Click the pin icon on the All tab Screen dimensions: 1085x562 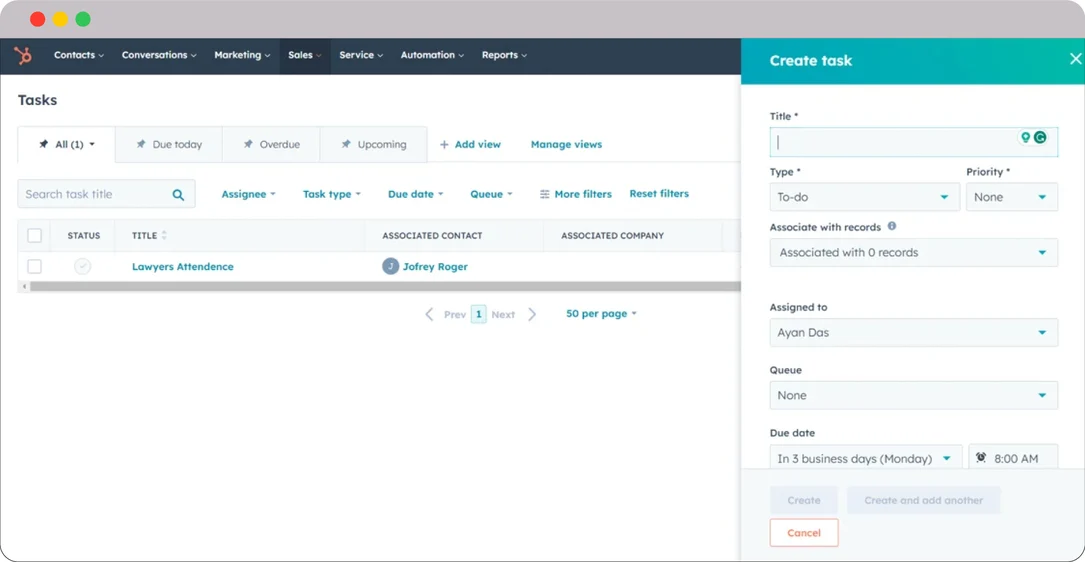tap(44, 145)
